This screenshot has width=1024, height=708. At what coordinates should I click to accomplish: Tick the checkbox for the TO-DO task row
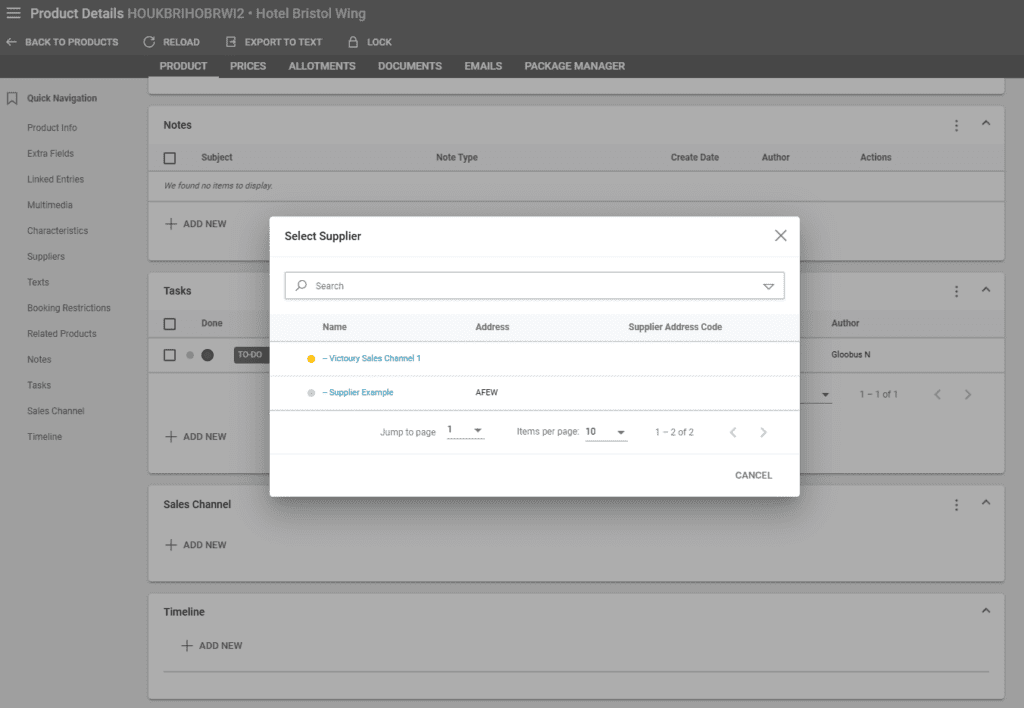click(170, 355)
